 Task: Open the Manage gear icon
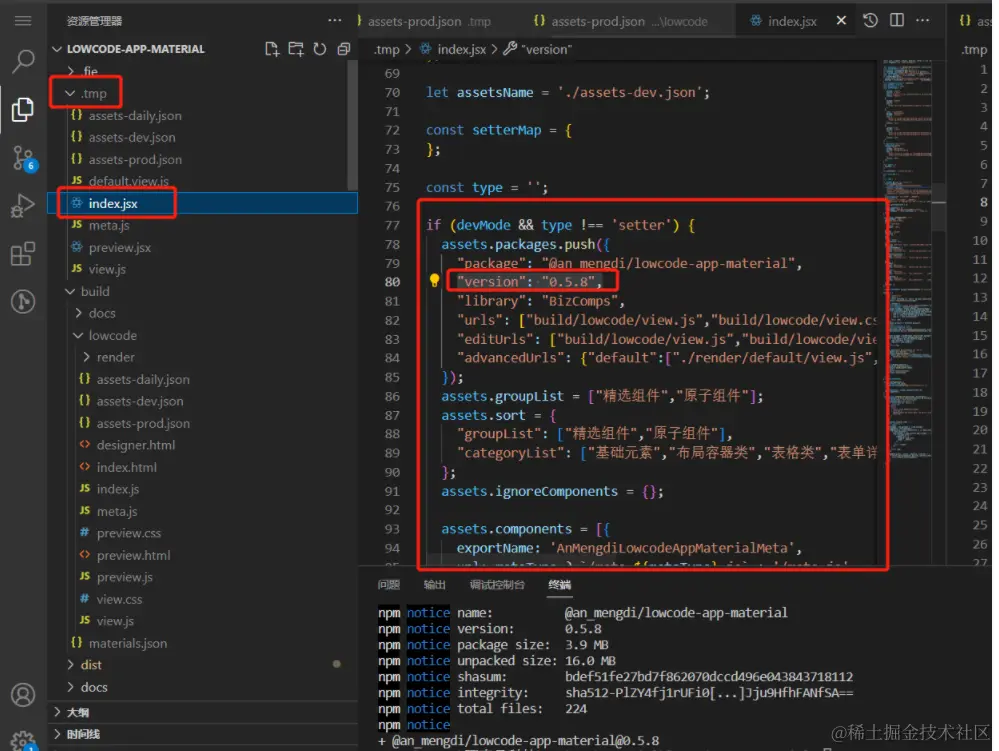pyautogui.click(x=23, y=741)
